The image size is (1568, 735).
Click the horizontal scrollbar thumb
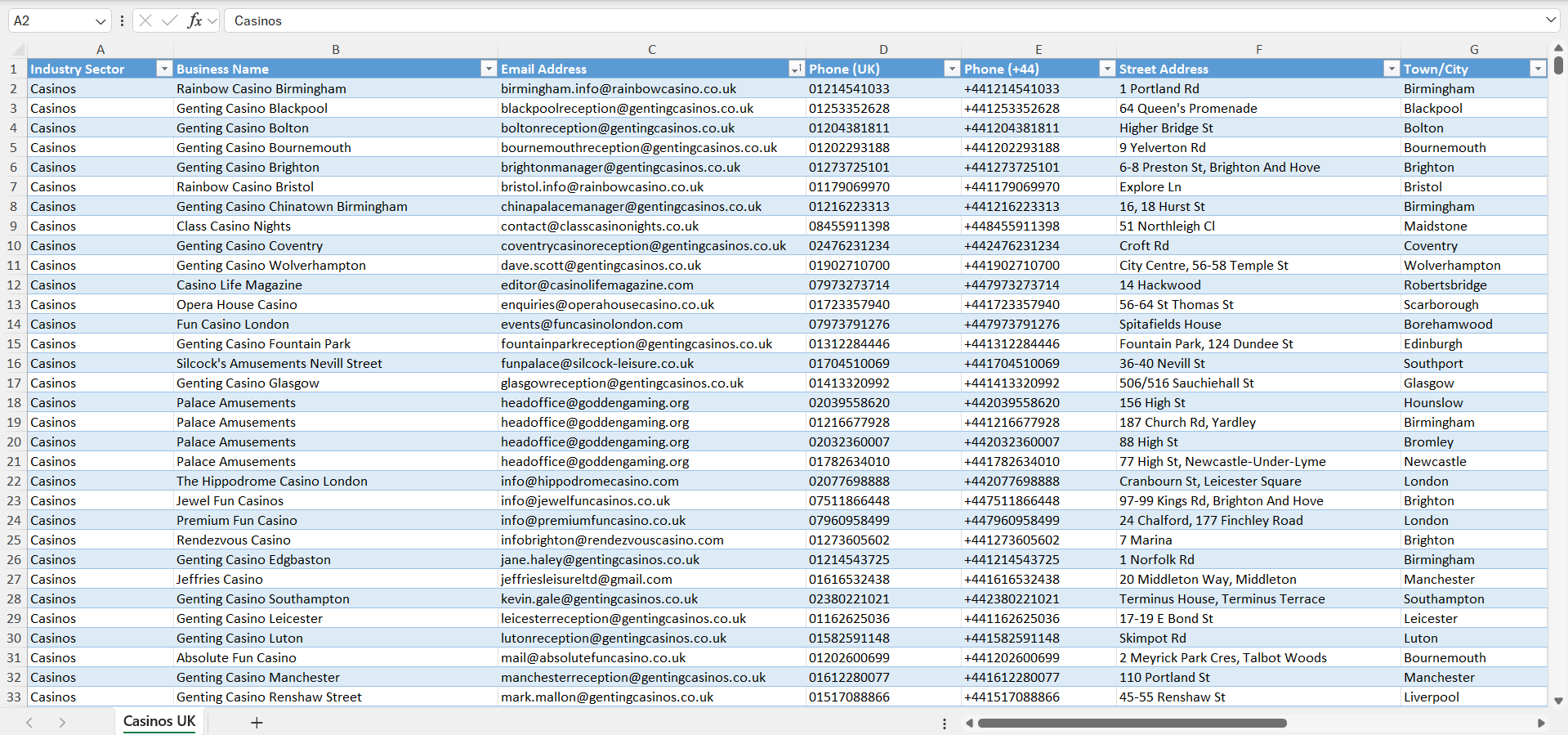coord(1132,723)
